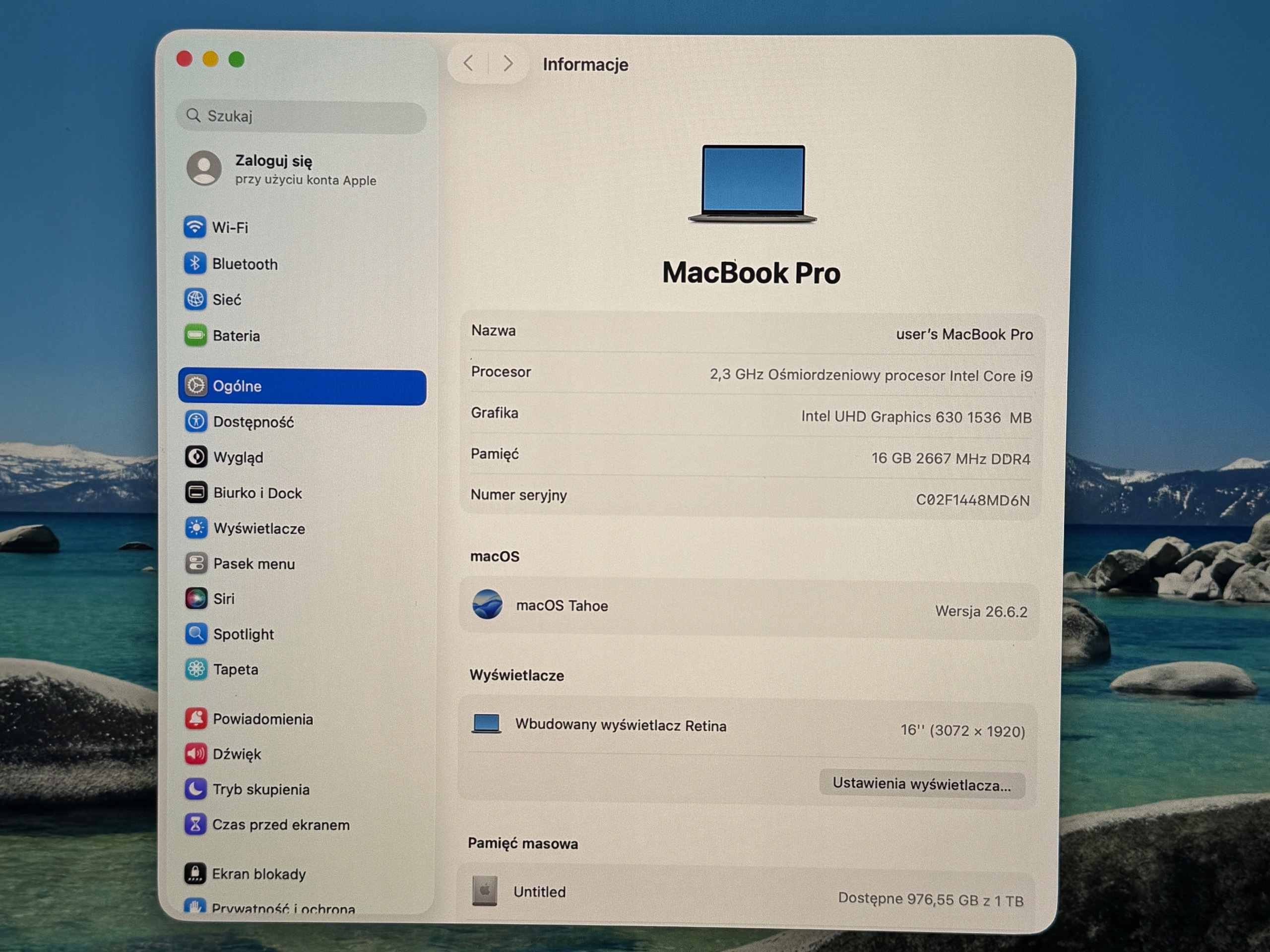Screen dimensions: 1270x952
Task: Click the Pasek menu icon
Action: (196, 563)
